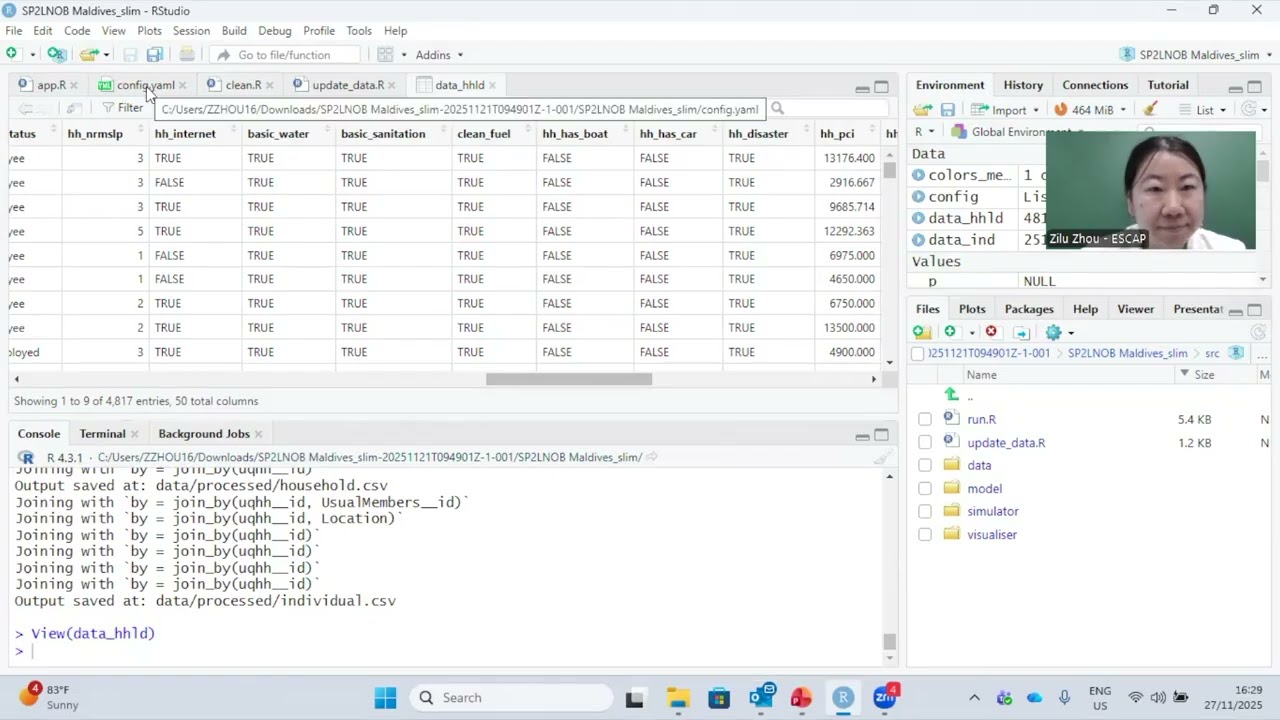Switch to the Packages tab
Screen dimensions: 1280x720
coord(1029,309)
